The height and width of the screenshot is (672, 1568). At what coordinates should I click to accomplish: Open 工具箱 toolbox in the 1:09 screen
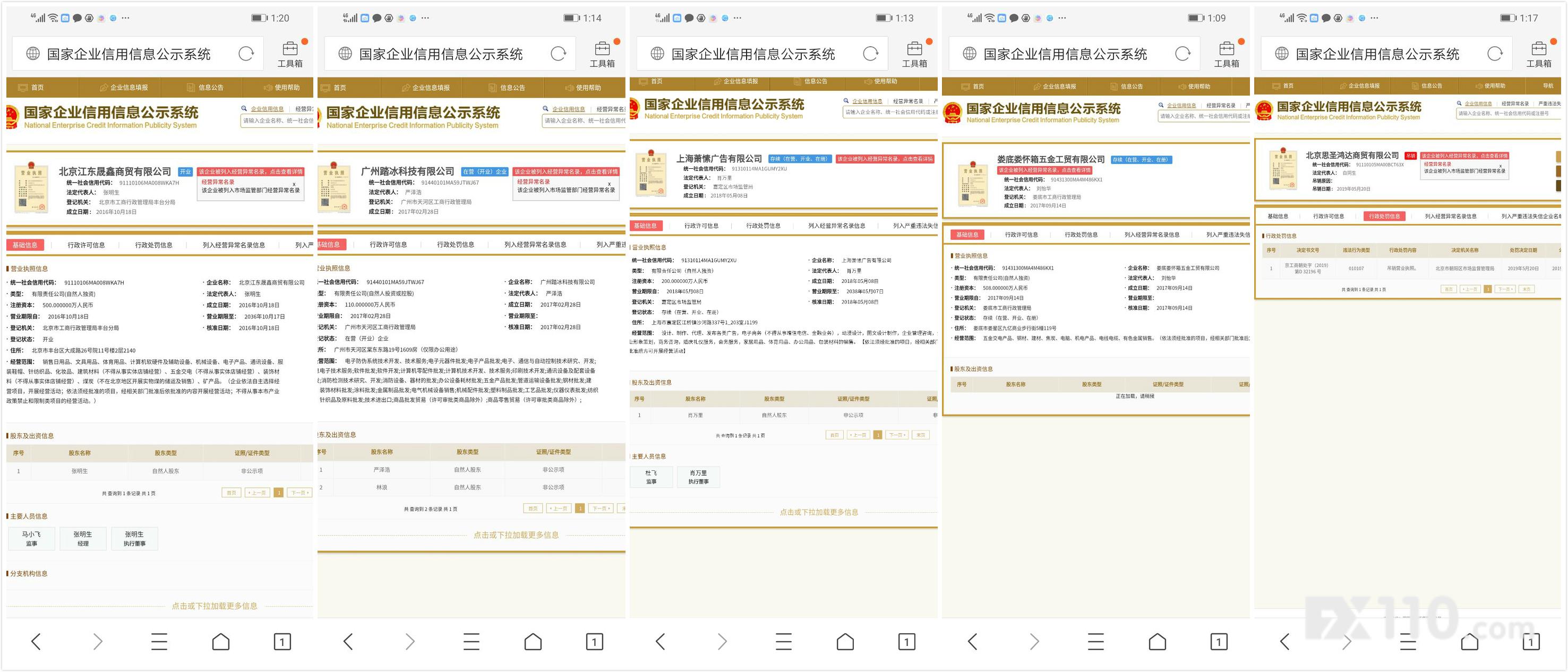pos(1227,54)
